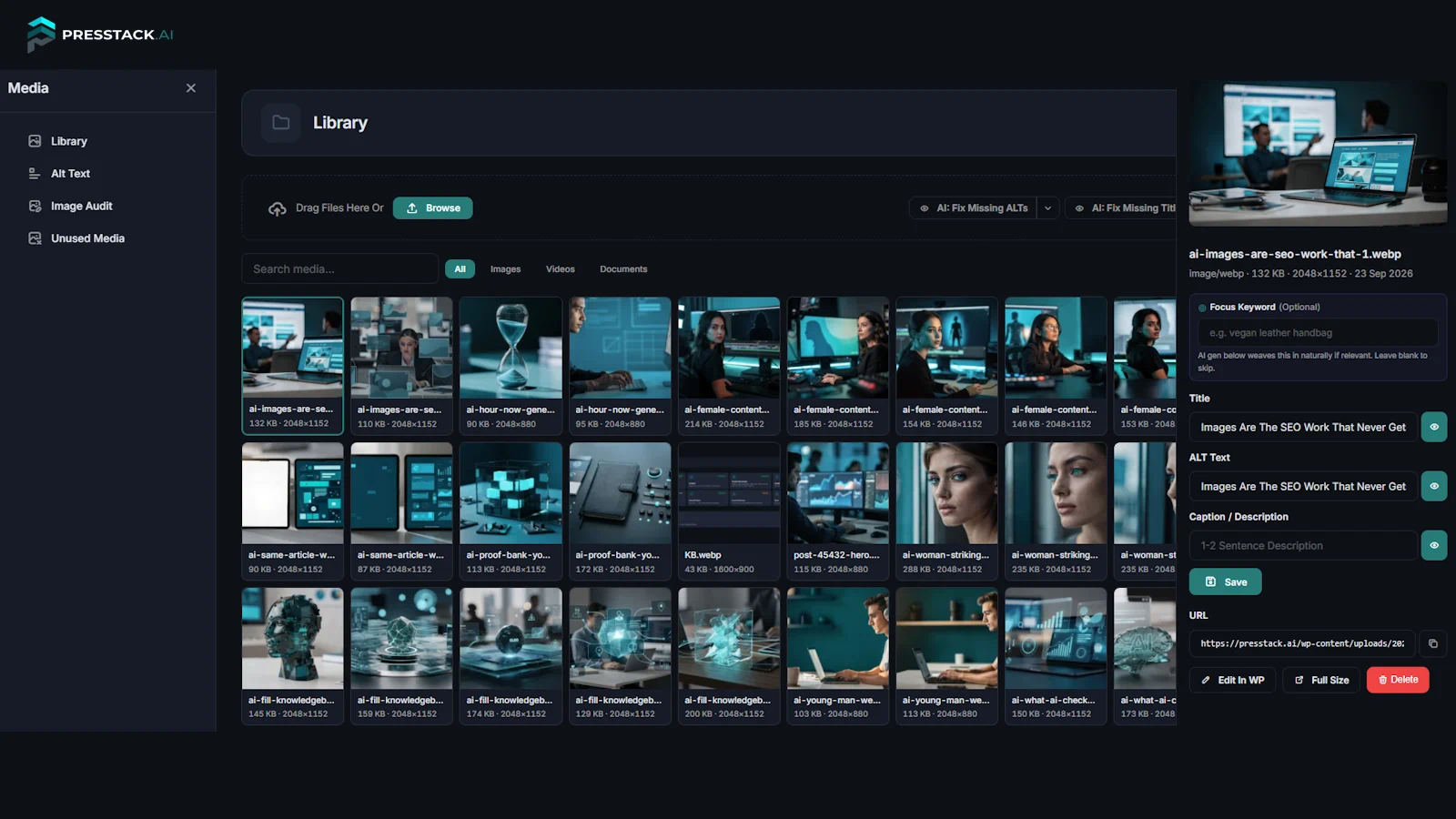This screenshot has height=819, width=1456.
Task: Click the Library folder icon
Action: coord(280,123)
